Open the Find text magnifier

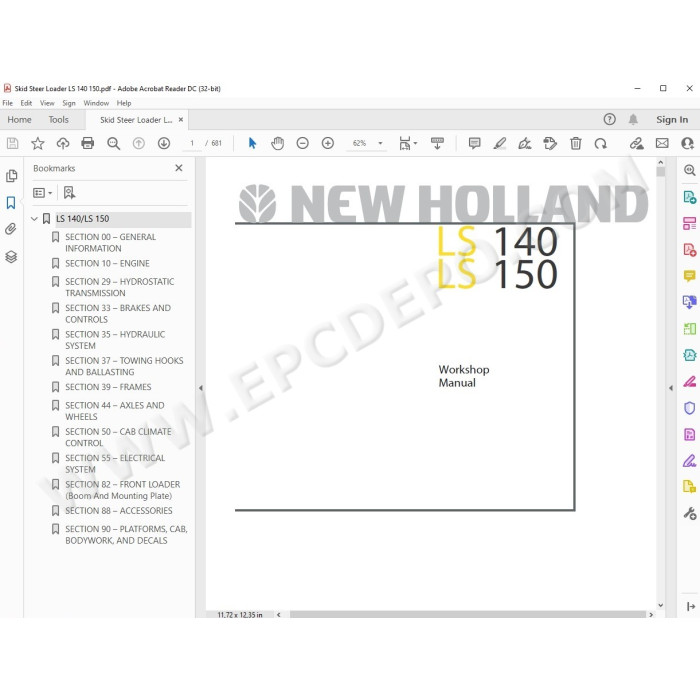(x=113, y=143)
